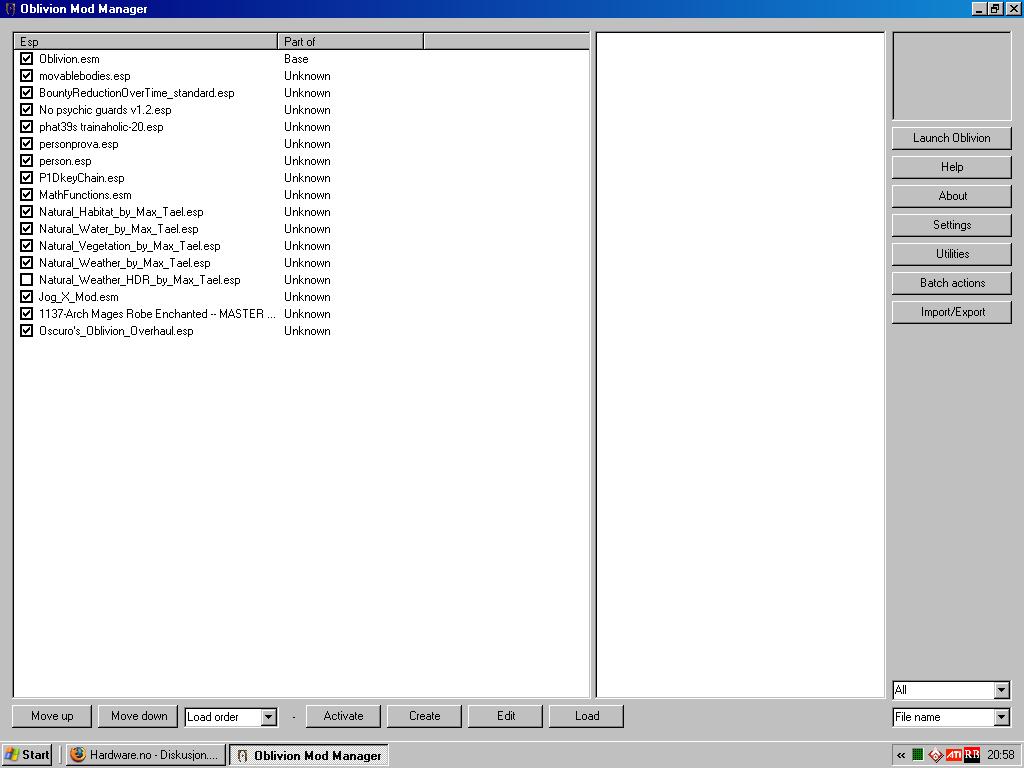
Task: Select Oblivion.esm file name
Action: coord(69,59)
